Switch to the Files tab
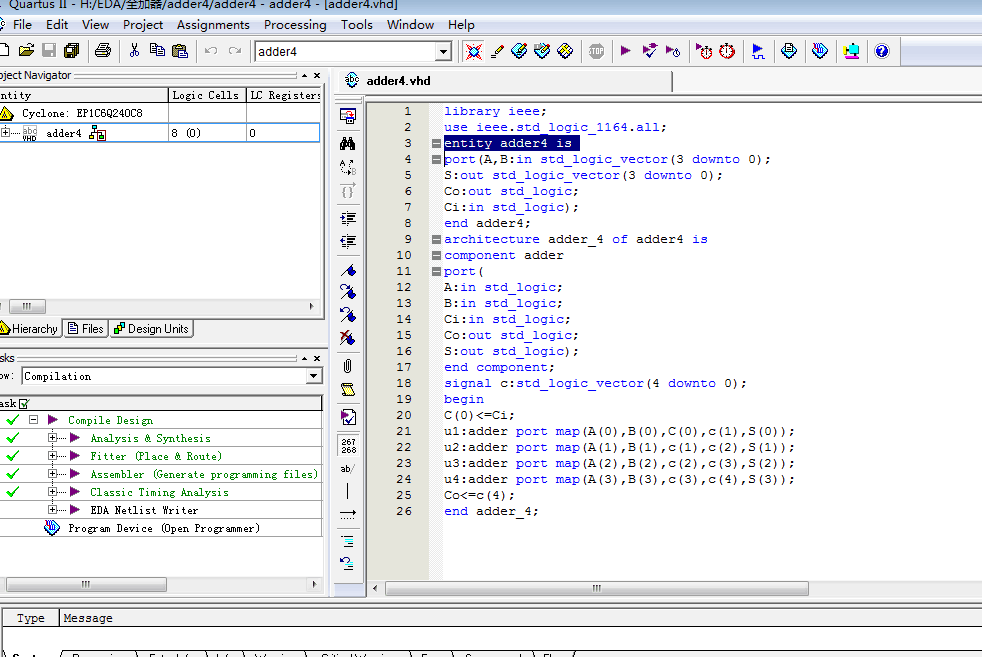 coord(86,329)
